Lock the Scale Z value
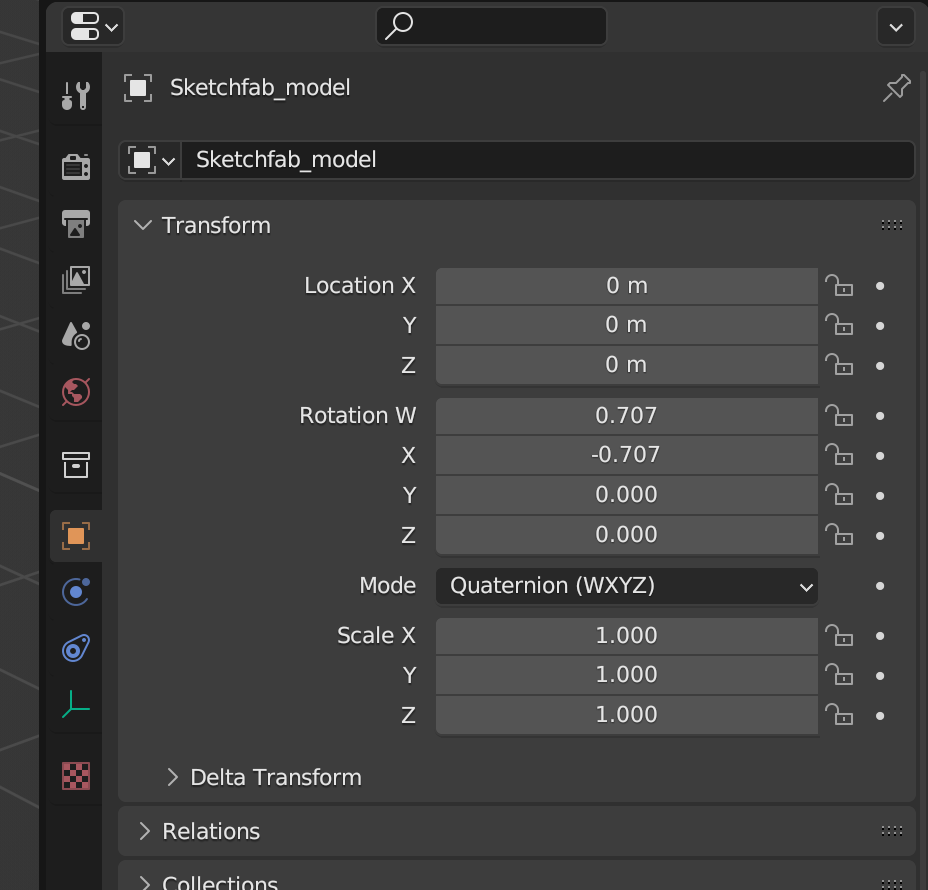Image resolution: width=928 pixels, height=890 pixels. (839, 715)
